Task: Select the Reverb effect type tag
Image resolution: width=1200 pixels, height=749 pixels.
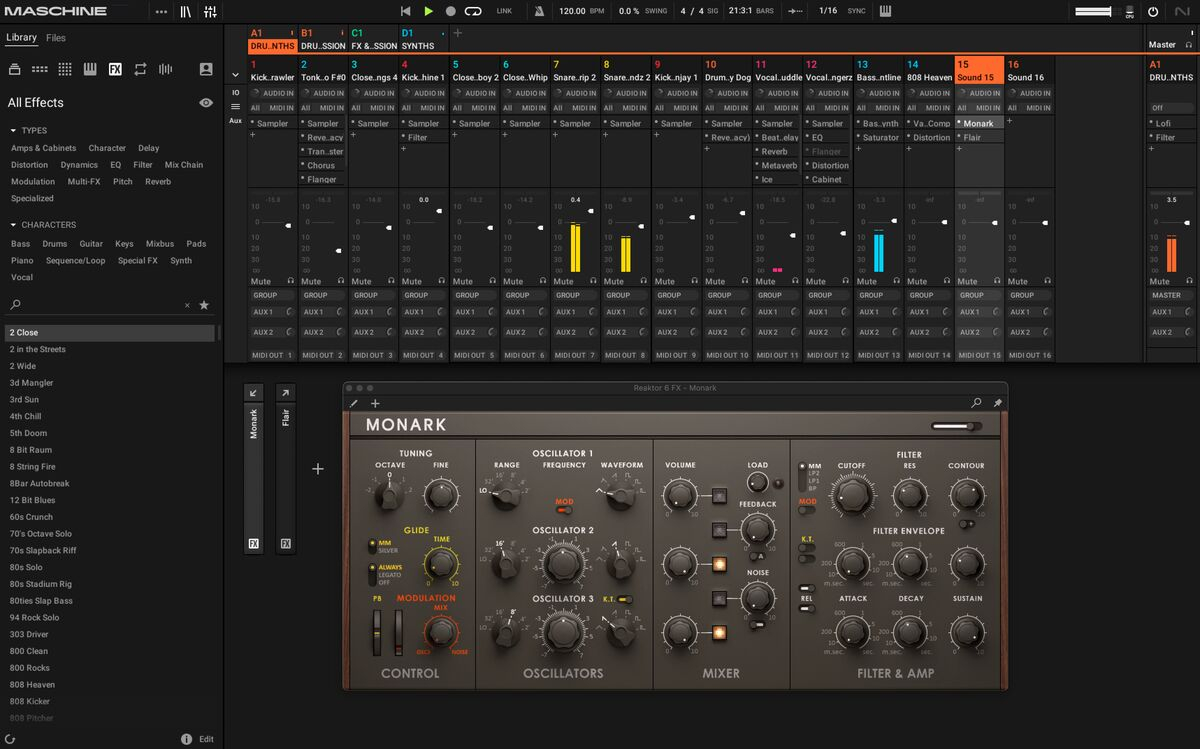Action: [x=158, y=182]
